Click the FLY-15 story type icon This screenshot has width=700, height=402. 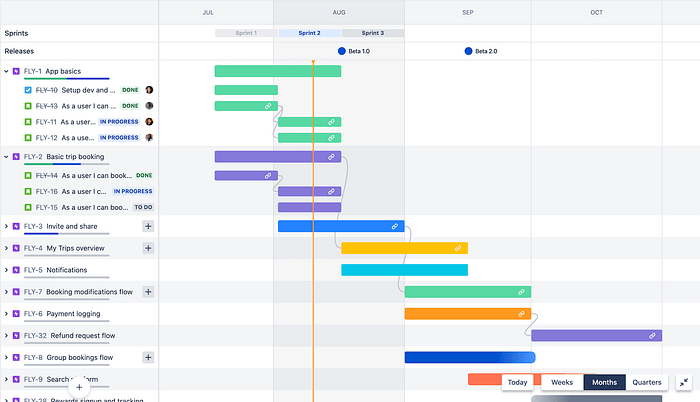point(28,208)
